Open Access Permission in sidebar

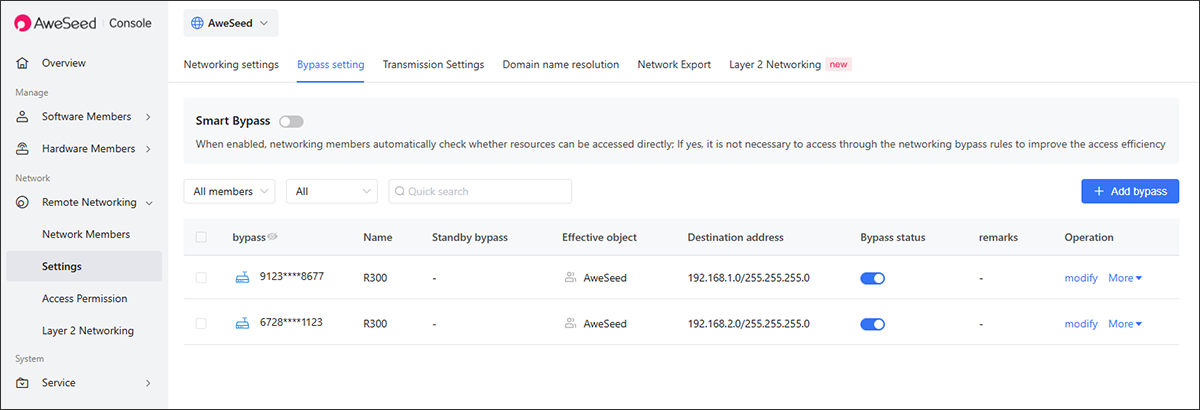84,298
